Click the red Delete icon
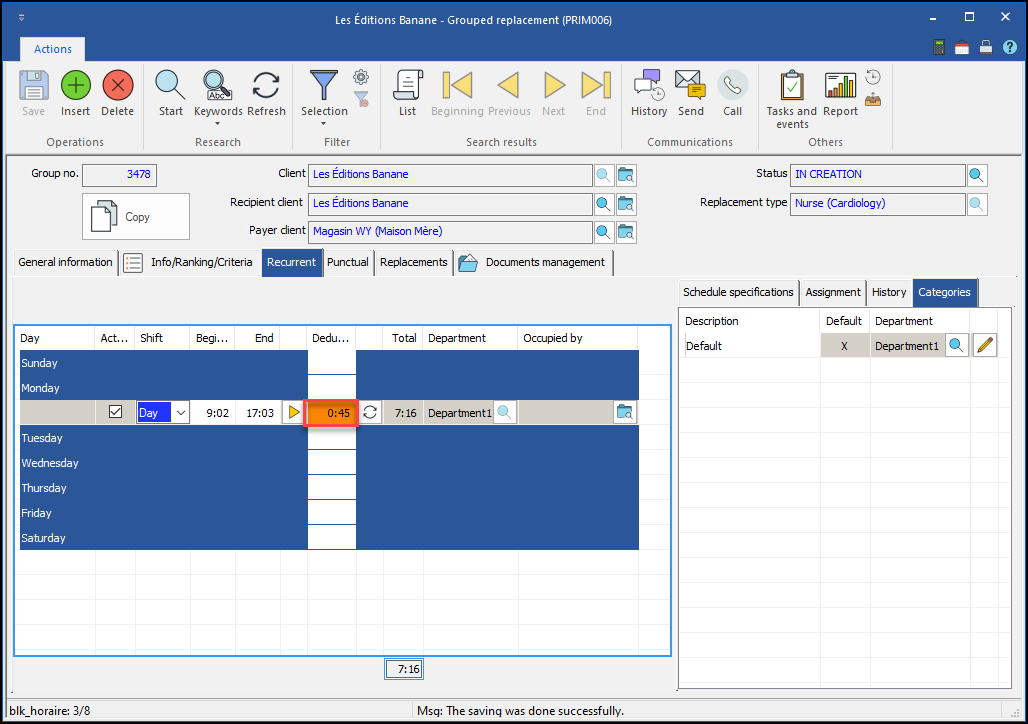 pos(117,85)
